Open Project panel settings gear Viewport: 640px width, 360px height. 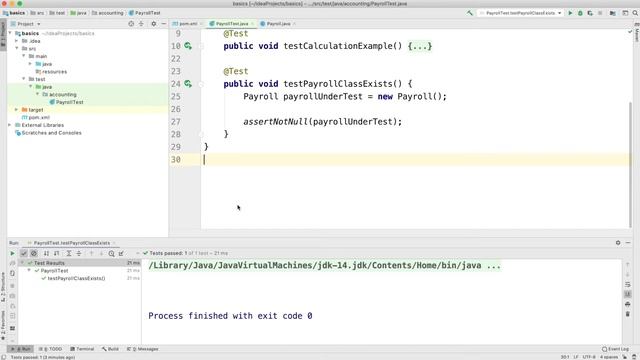pyautogui.click(x=153, y=24)
